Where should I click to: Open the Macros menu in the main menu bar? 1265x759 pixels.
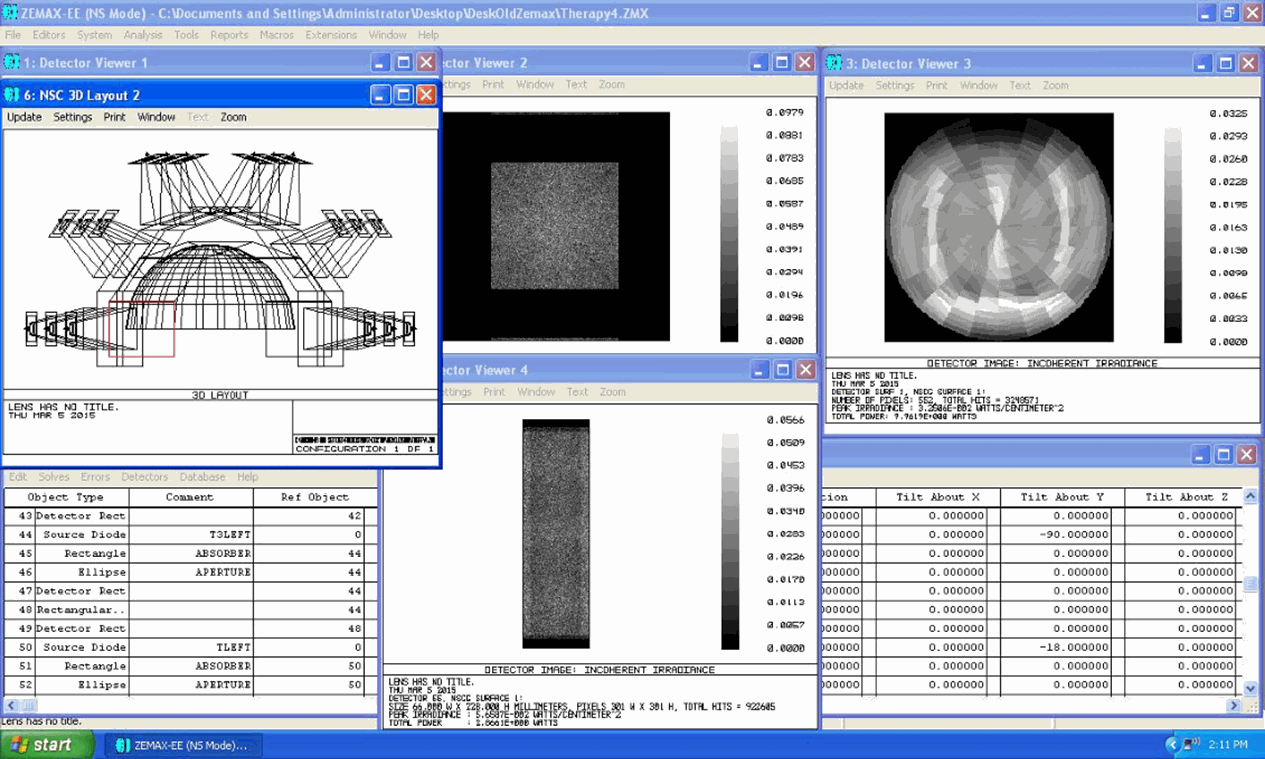(x=276, y=34)
